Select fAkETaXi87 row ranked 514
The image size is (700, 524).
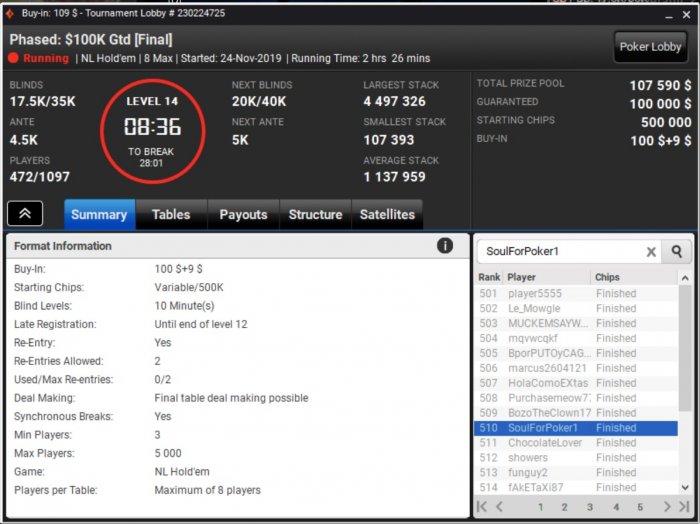click(x=576, y=488)
